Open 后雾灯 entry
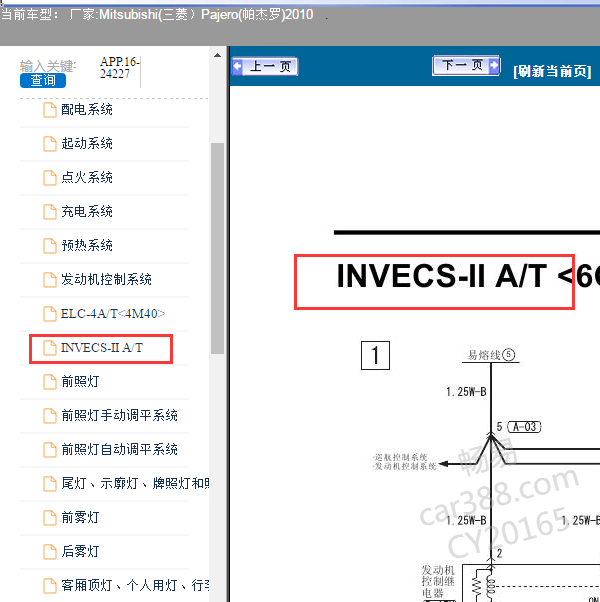Screen dimensions: 600x602 click(80, 551)
